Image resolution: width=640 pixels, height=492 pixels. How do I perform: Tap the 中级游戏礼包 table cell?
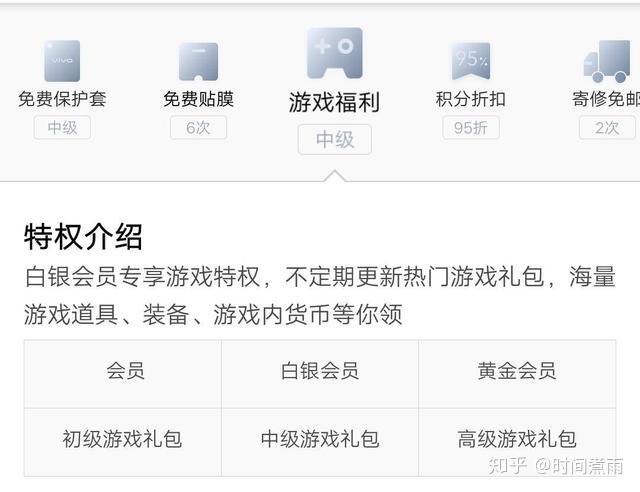[320, 439]
